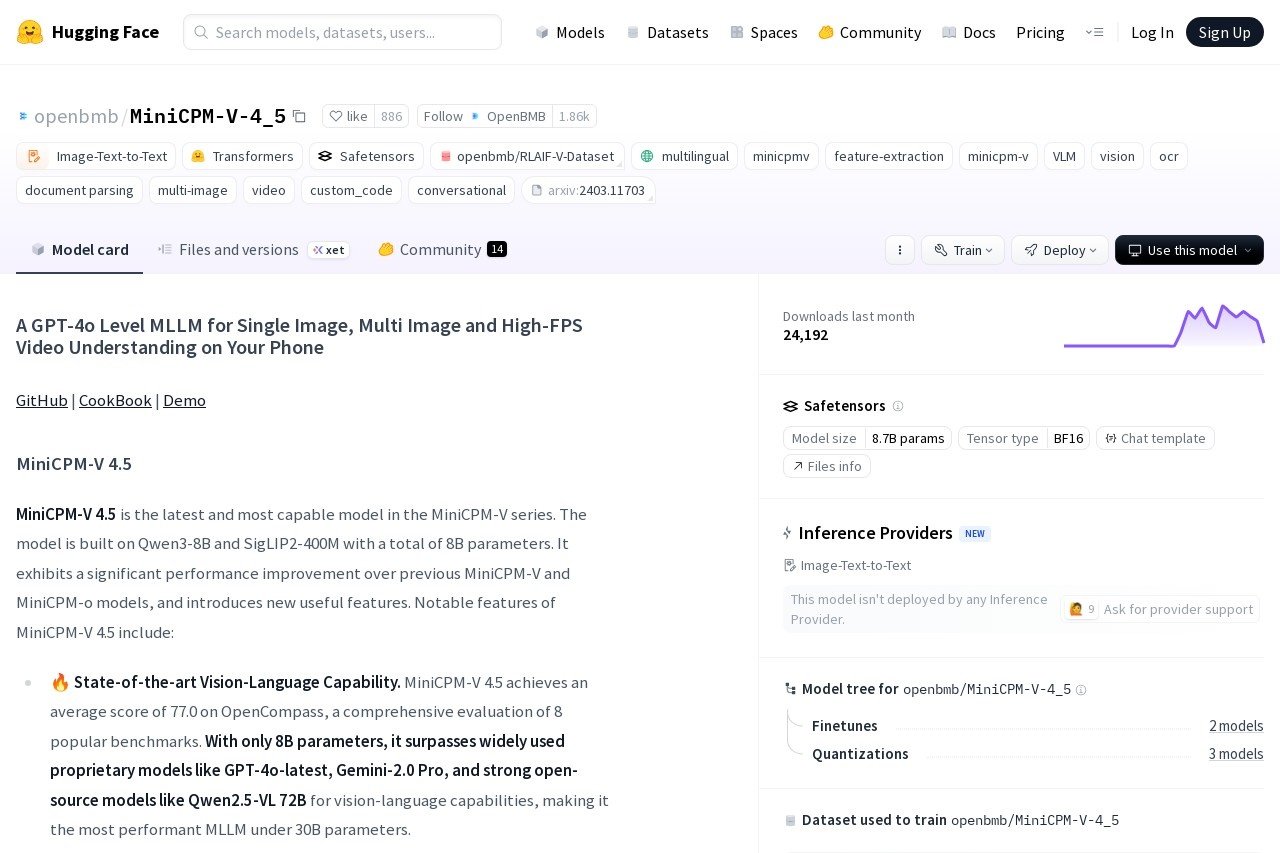Expand the extra navigation menu icon
Screen dimensions: 1280x853
pyautogui.click(x=1094, y=32)
